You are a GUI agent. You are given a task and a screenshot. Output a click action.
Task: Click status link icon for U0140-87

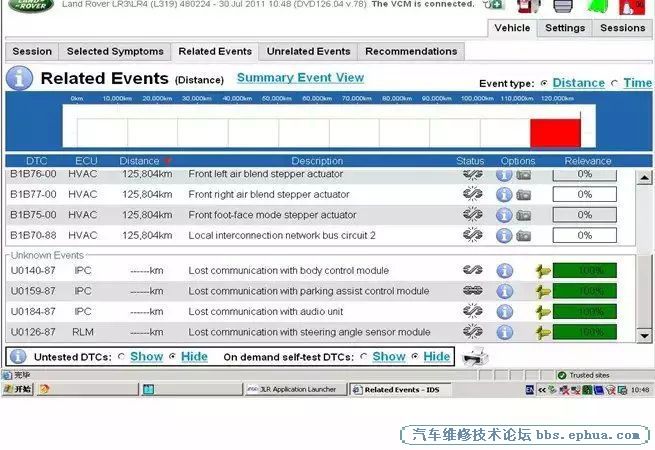pos(472,270)
